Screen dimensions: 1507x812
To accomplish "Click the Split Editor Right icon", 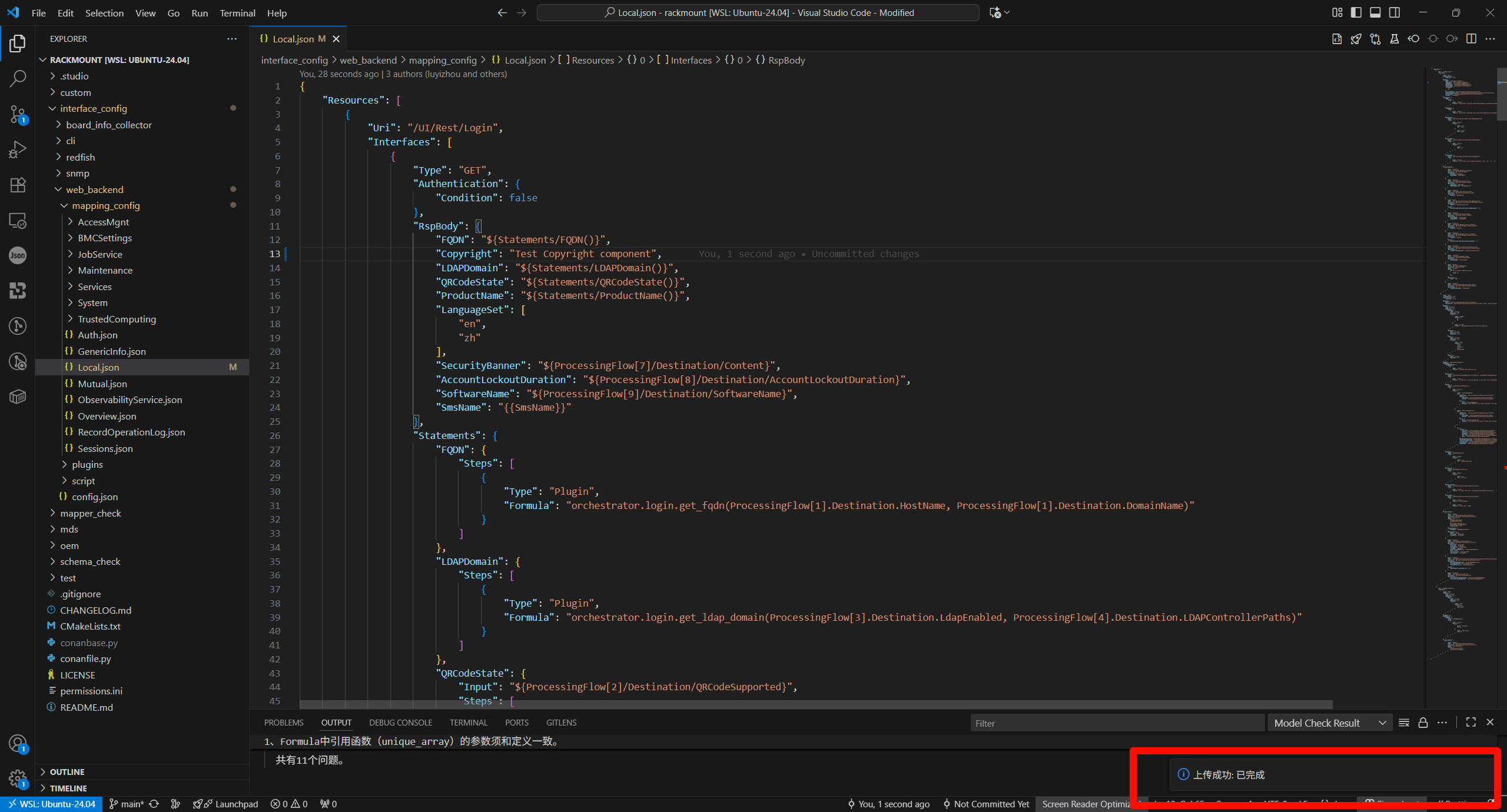I will pos(1471,39).
